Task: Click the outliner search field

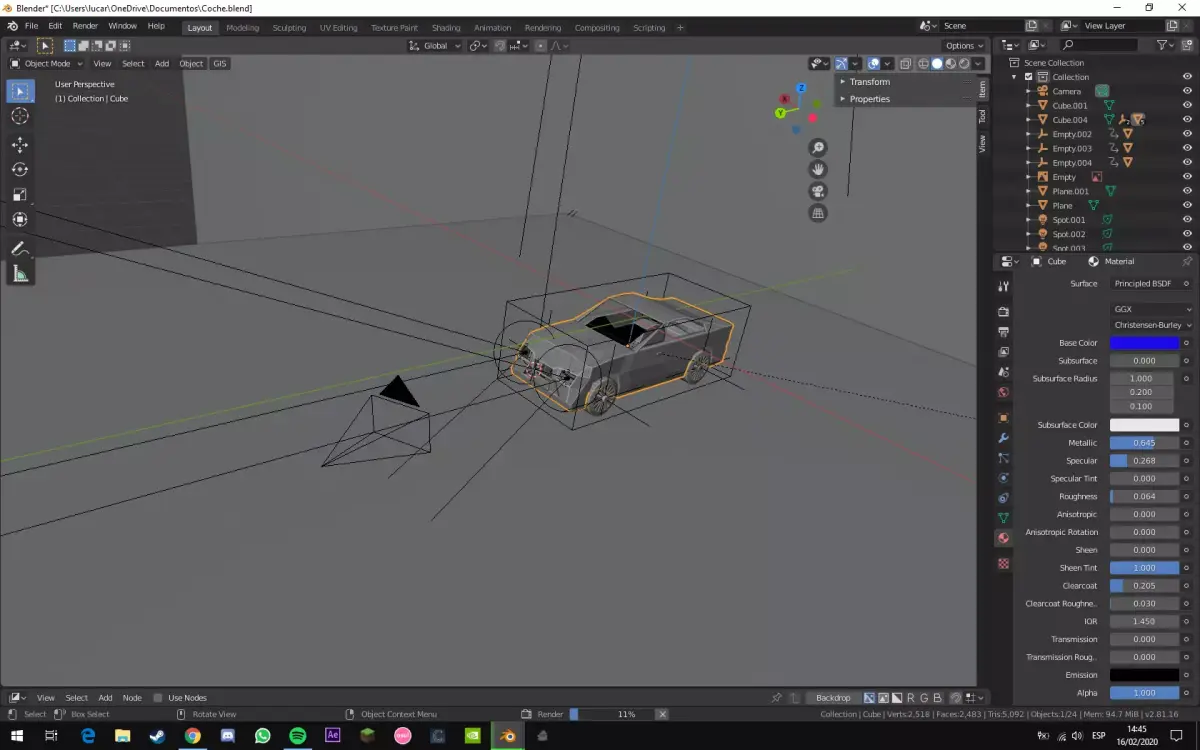Action: tap(1098, 45)
